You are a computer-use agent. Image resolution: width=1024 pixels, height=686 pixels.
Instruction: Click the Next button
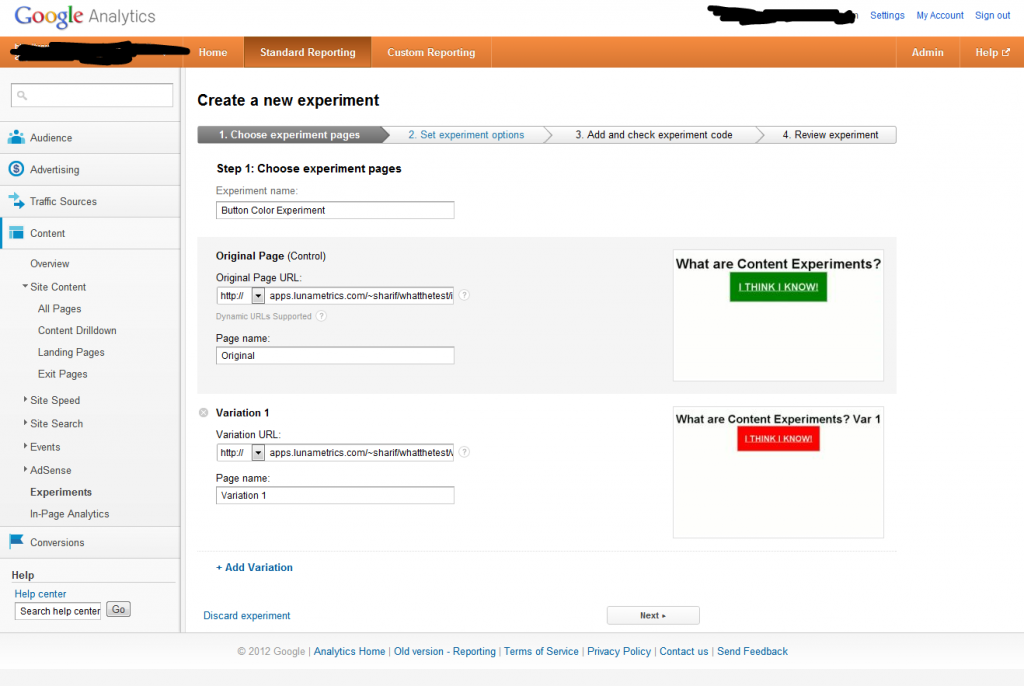pyautogui.click(x=653, y=615)
